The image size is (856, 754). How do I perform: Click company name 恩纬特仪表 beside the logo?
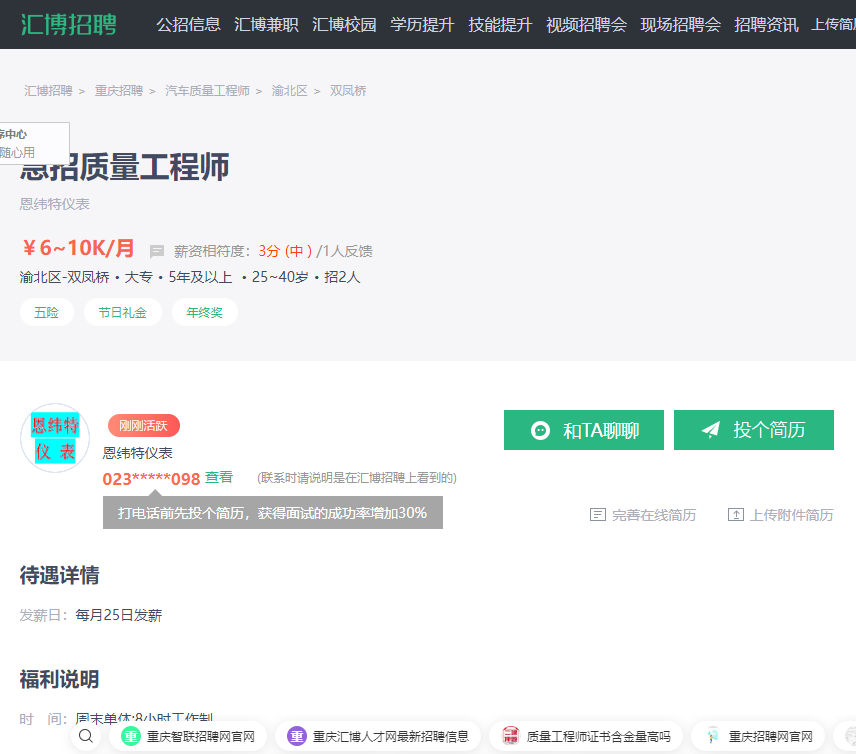pyautogui.click(x=138, y=453)
